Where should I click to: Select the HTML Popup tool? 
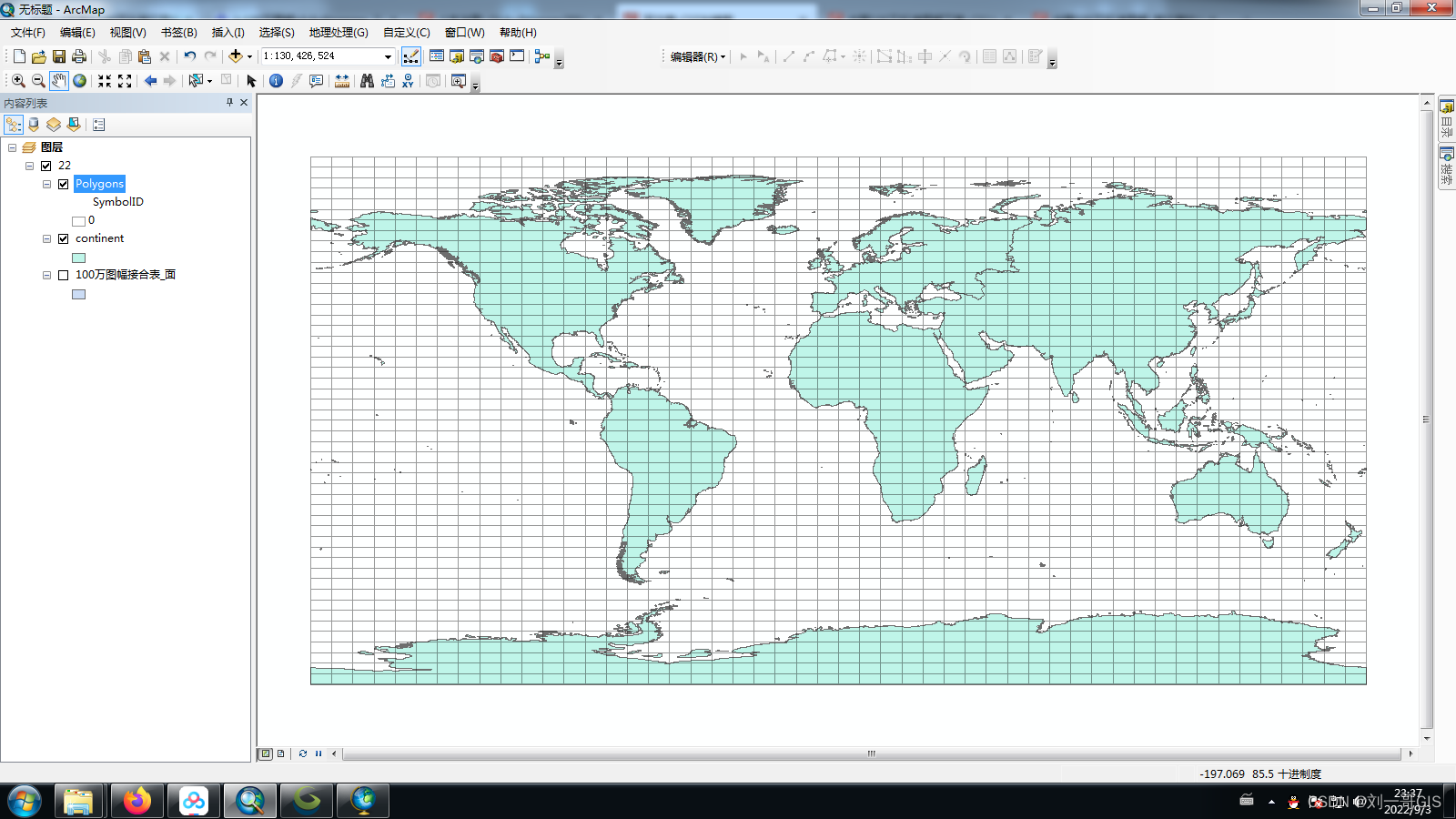(317, 81)
